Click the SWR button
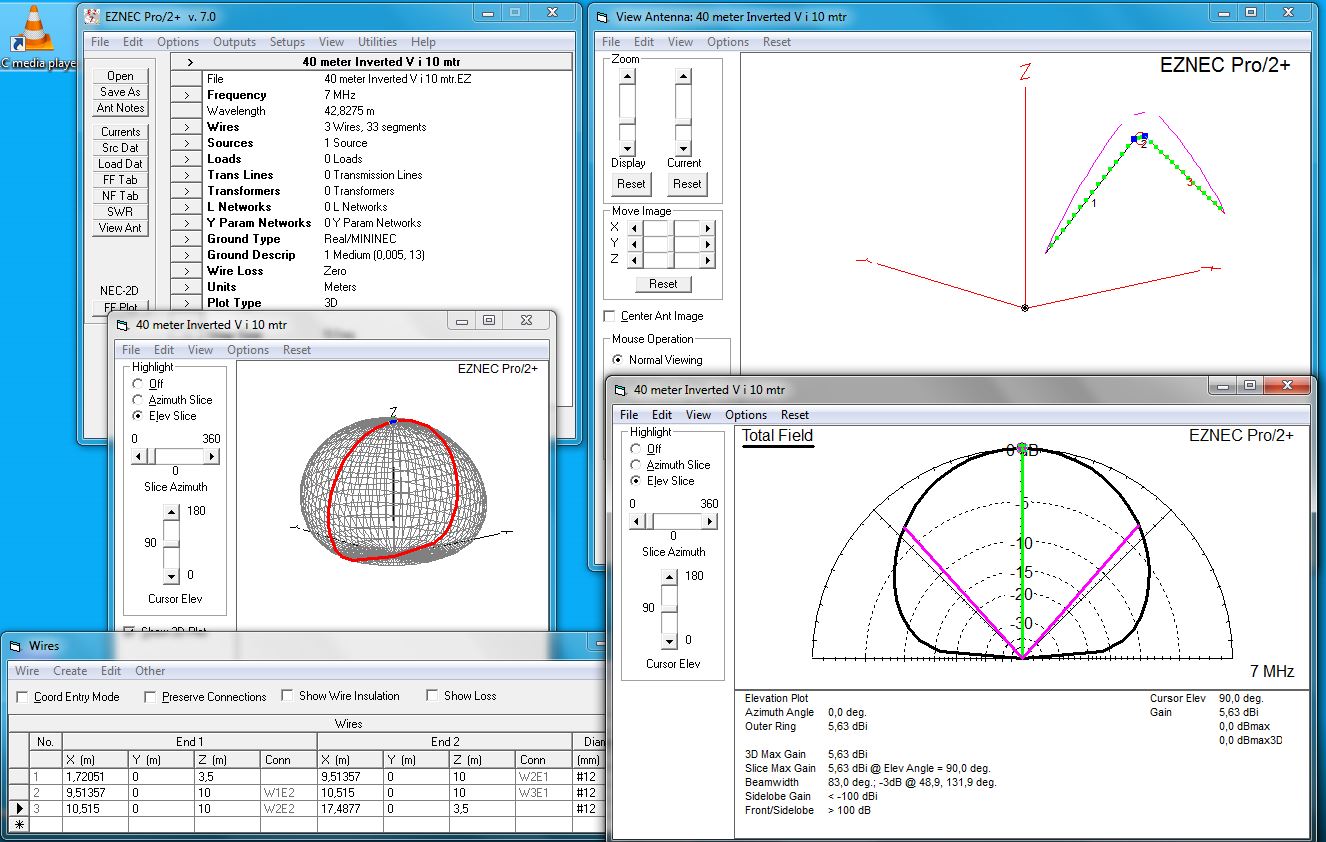Screen dimensions: 1326x842 point(120,212)
